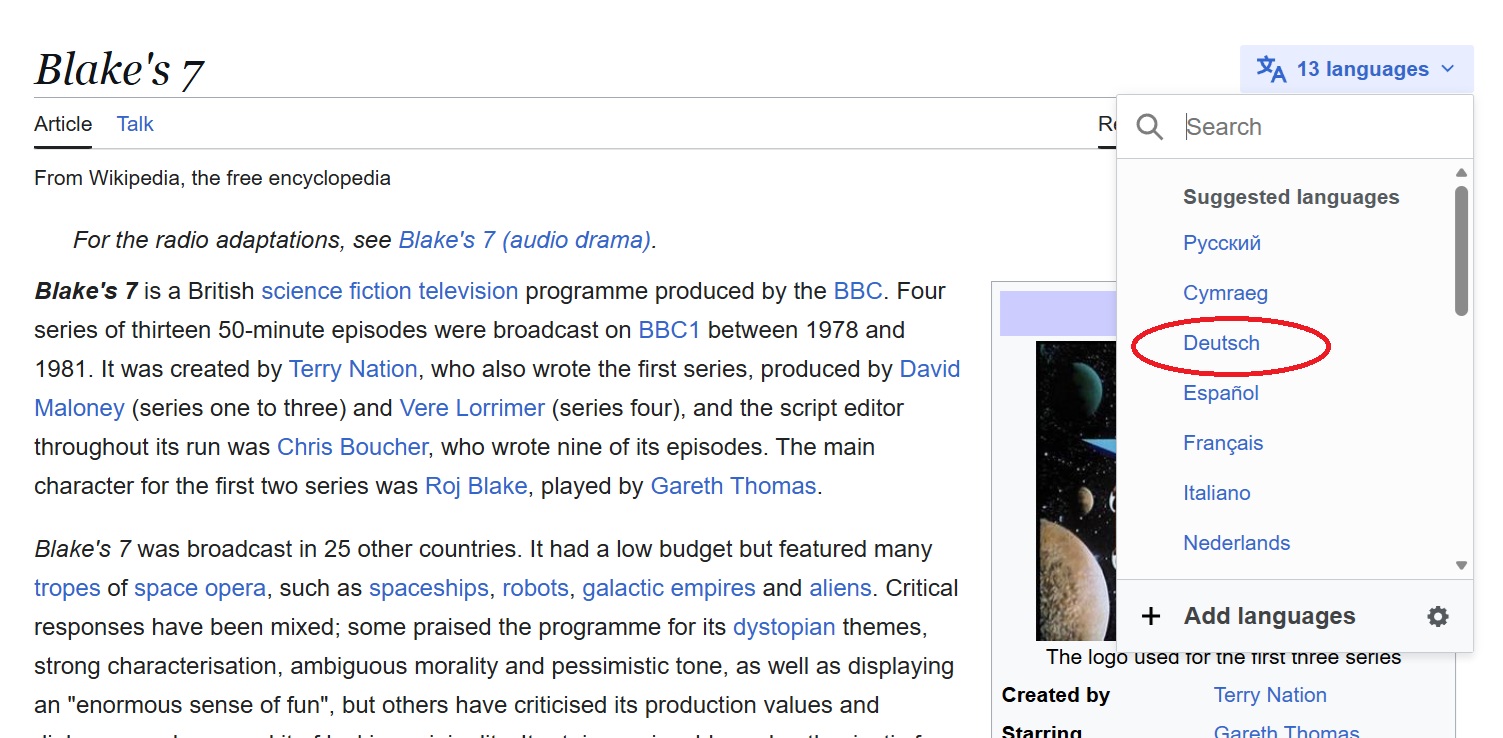The image size is (1503, 738).
Task: Click the magnifier icon in language search
Action: pyautogui.click(x=1150, y=127)
